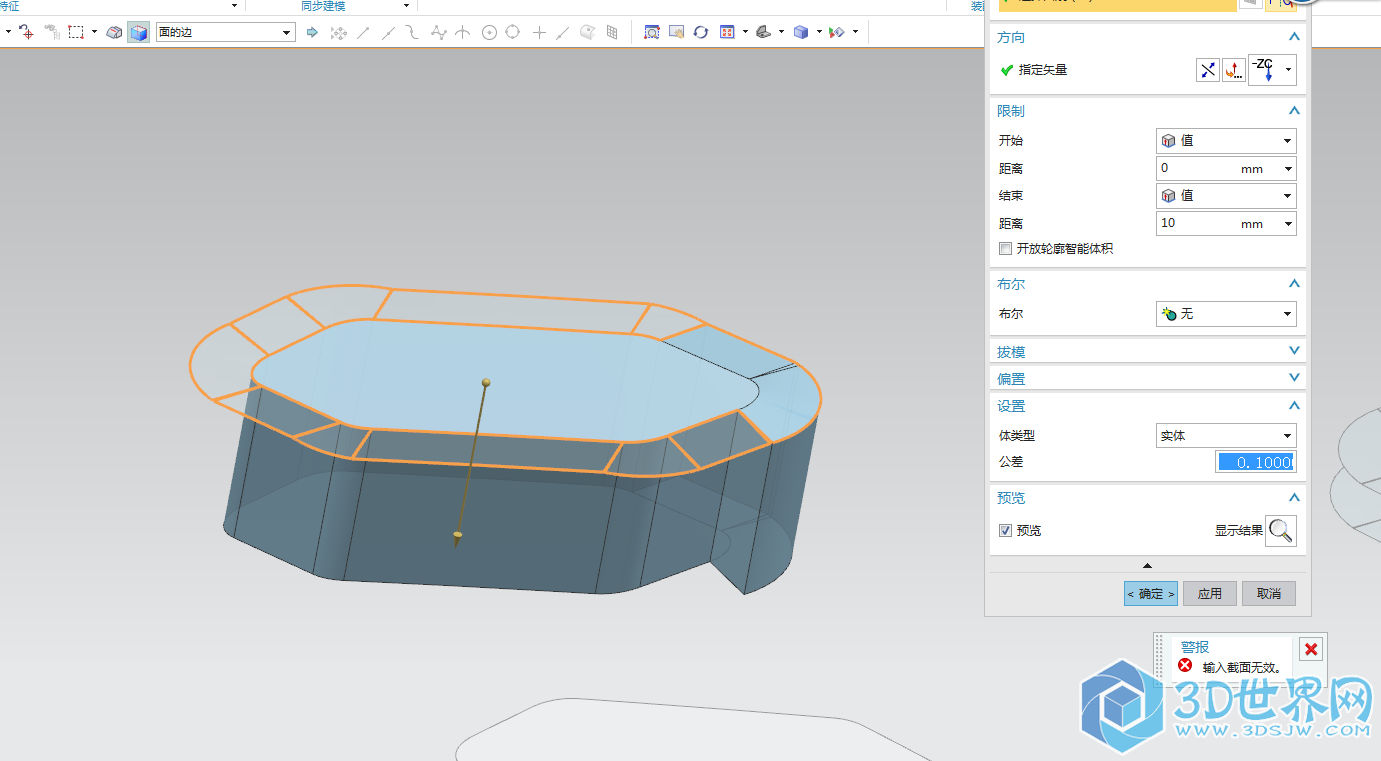Click the four-arrows move snap icon
The width and height of the screenshot is (1381, 761).
coord(339,32)
